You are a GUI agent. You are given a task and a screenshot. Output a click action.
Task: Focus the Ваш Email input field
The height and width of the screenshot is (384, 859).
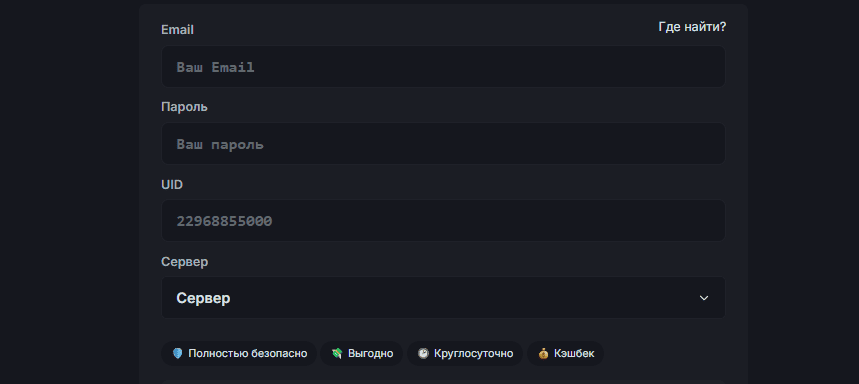point(443,66)
